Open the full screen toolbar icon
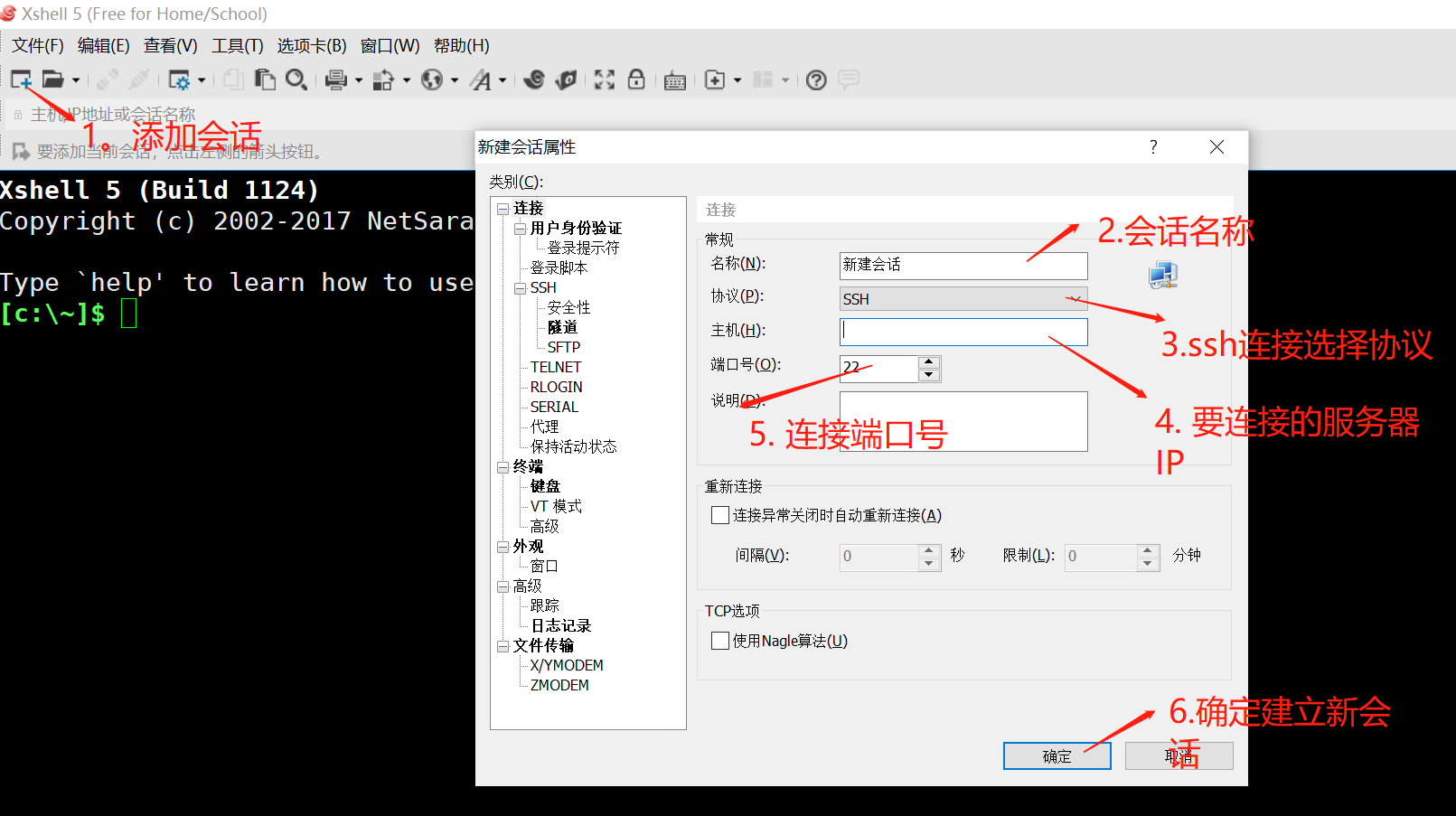This screenshot has width=1456, height=816. pyautogui.click(x=604, y=80)
